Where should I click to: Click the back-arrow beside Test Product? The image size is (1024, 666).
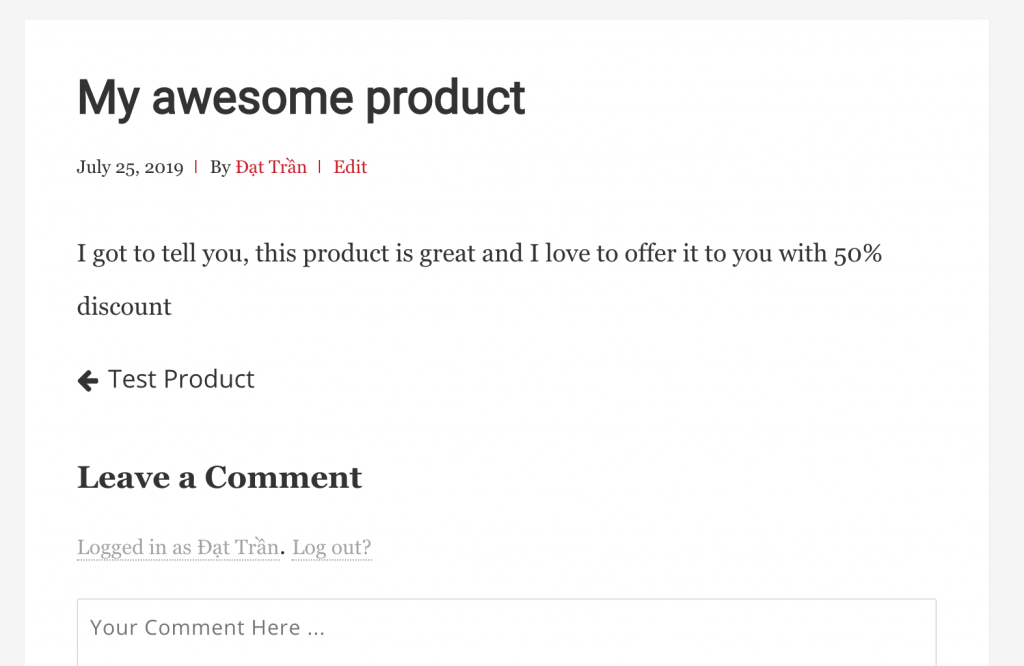pos(88,380)
